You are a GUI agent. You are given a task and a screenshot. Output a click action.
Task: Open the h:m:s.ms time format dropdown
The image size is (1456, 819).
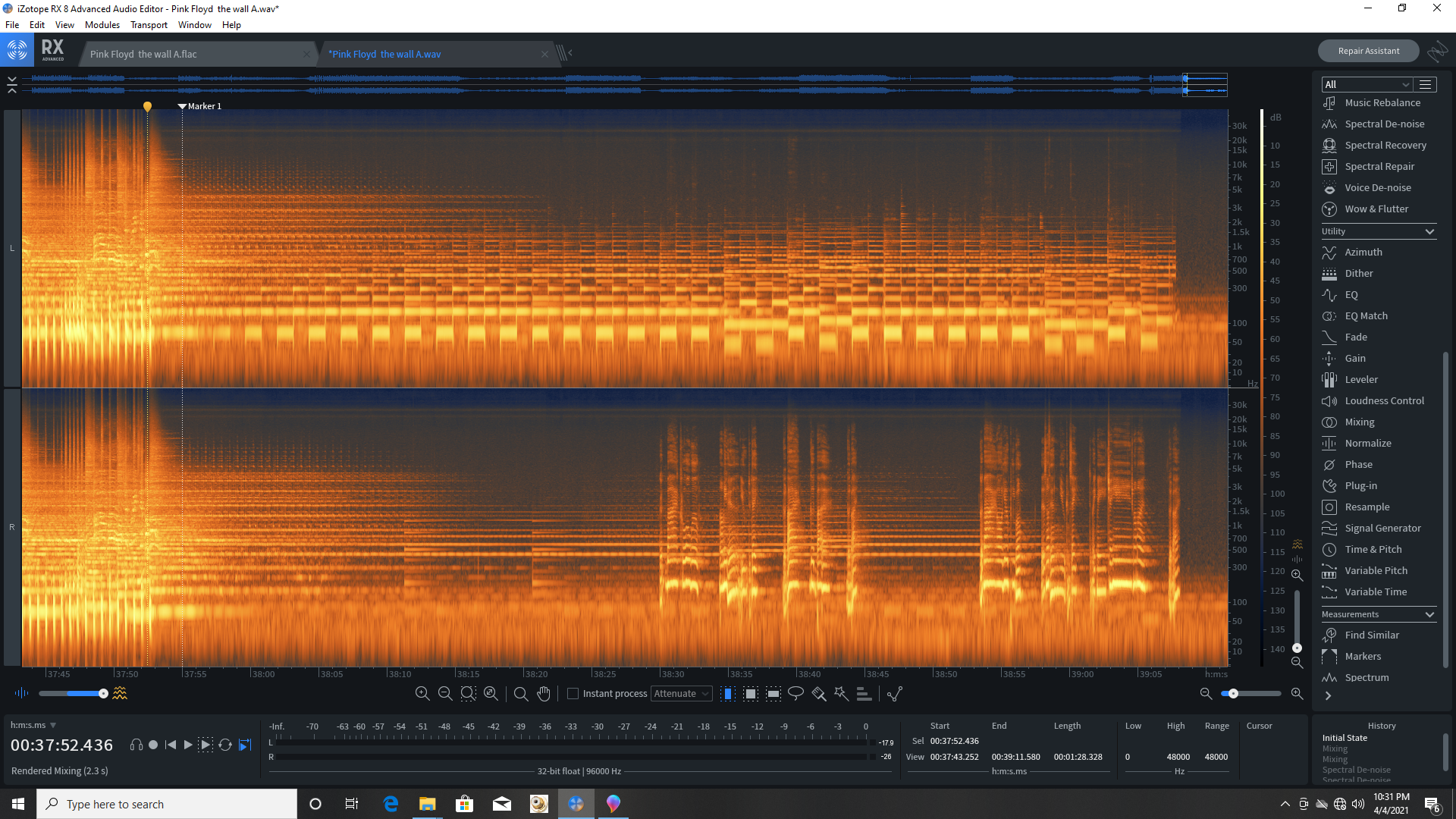coord(33,726)
